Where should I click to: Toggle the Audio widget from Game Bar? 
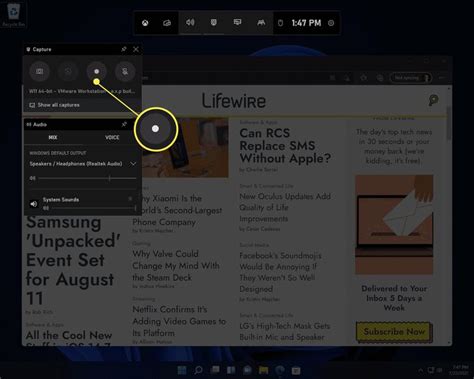tap(190, 23)
